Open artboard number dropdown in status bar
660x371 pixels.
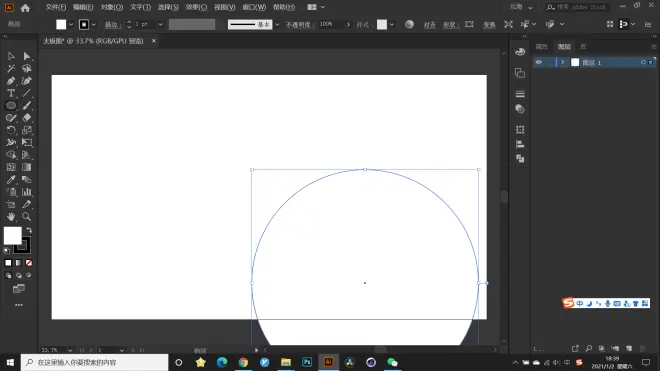[x=122, y=350]
